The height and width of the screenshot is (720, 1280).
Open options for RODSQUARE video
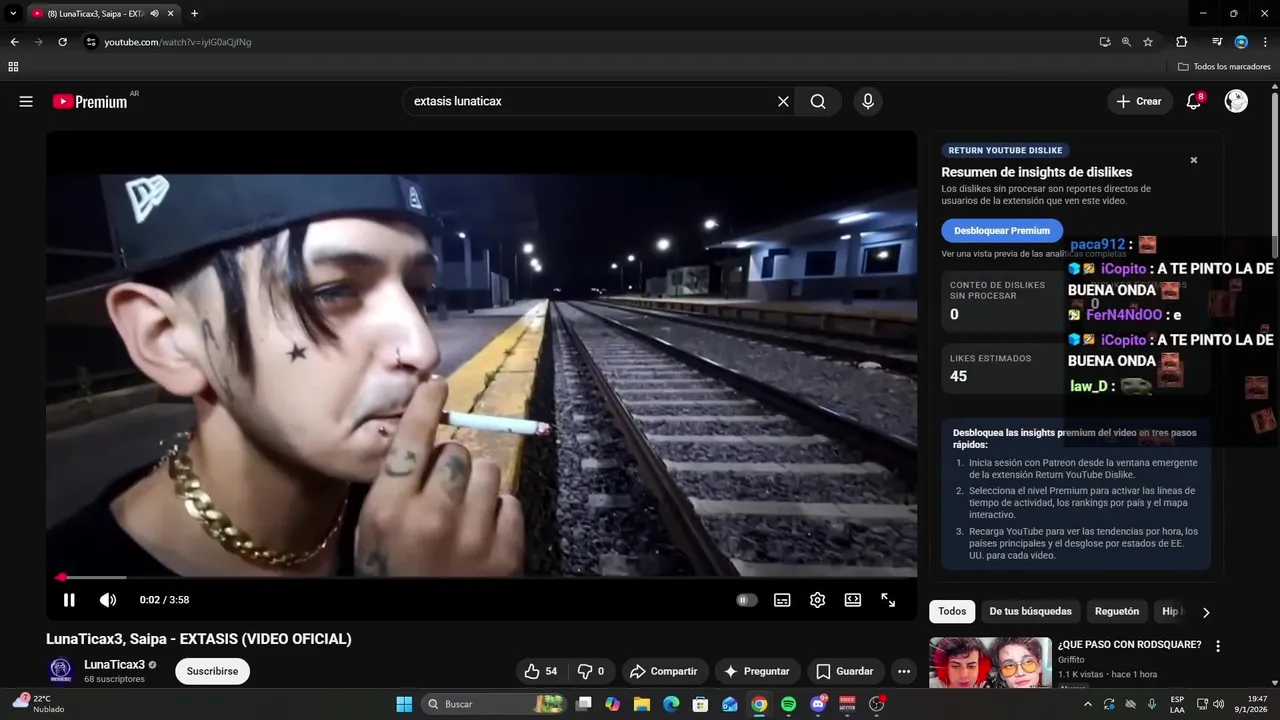[x=1218, y=646]
